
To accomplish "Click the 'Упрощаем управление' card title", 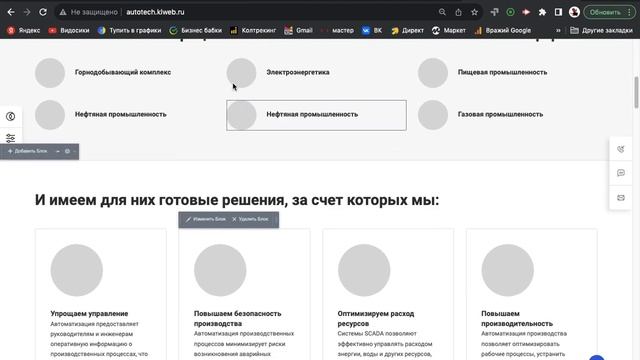I will point(89,313).
